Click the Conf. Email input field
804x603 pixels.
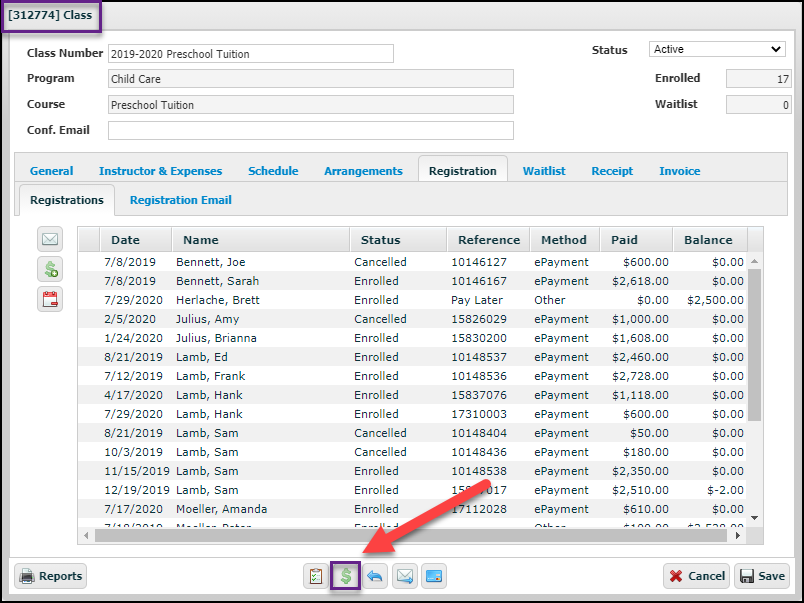coord(311,130)
